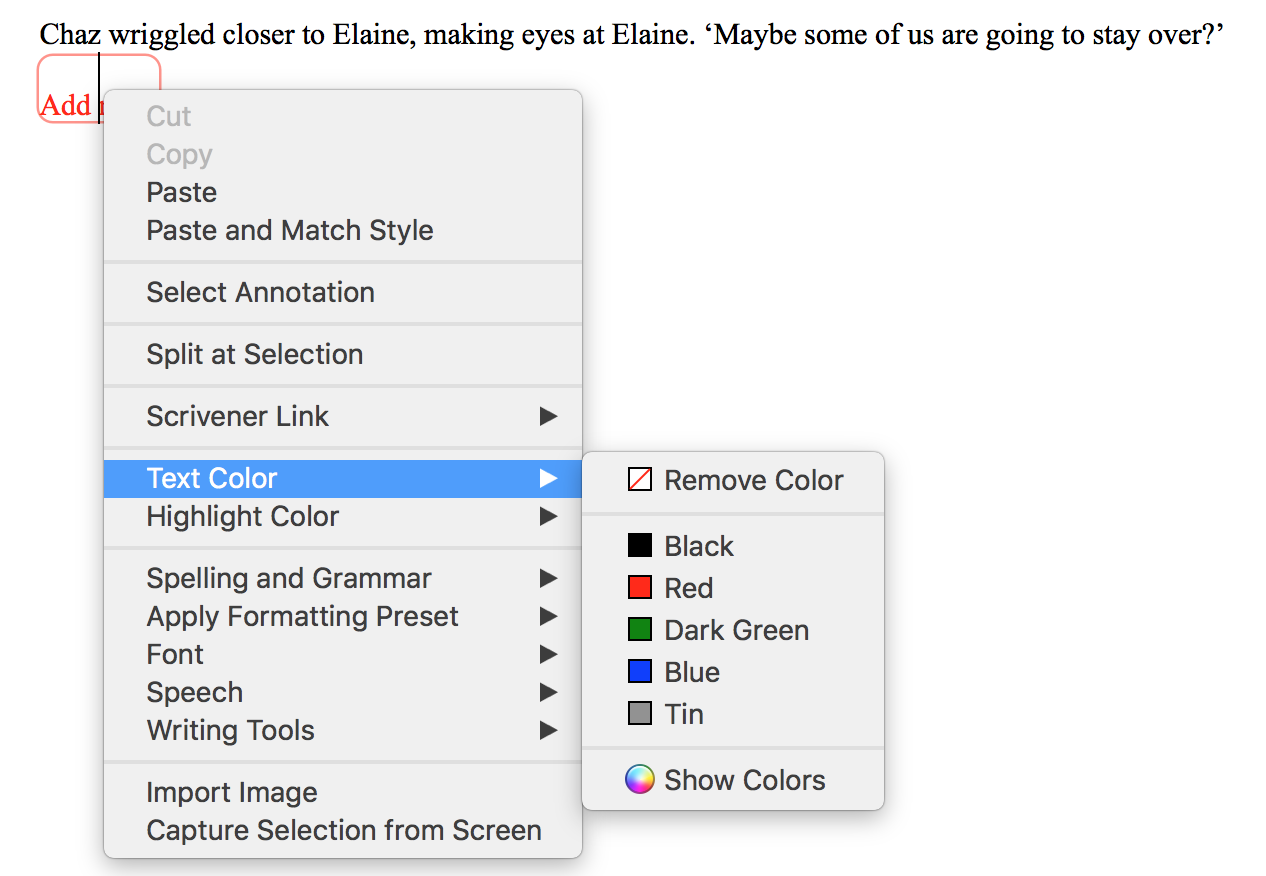Choose Split at Selection
This screenshot has height=876, width=1266.
click(254, 354)
